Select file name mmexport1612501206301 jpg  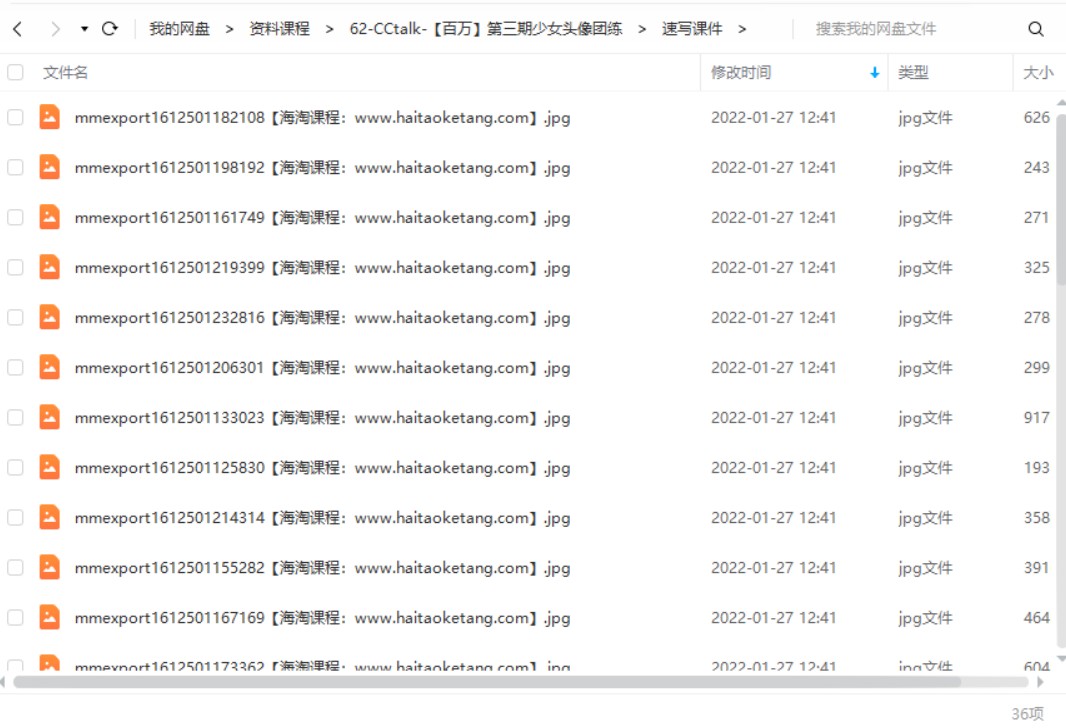pyautogui.click(x=322, y=368)
